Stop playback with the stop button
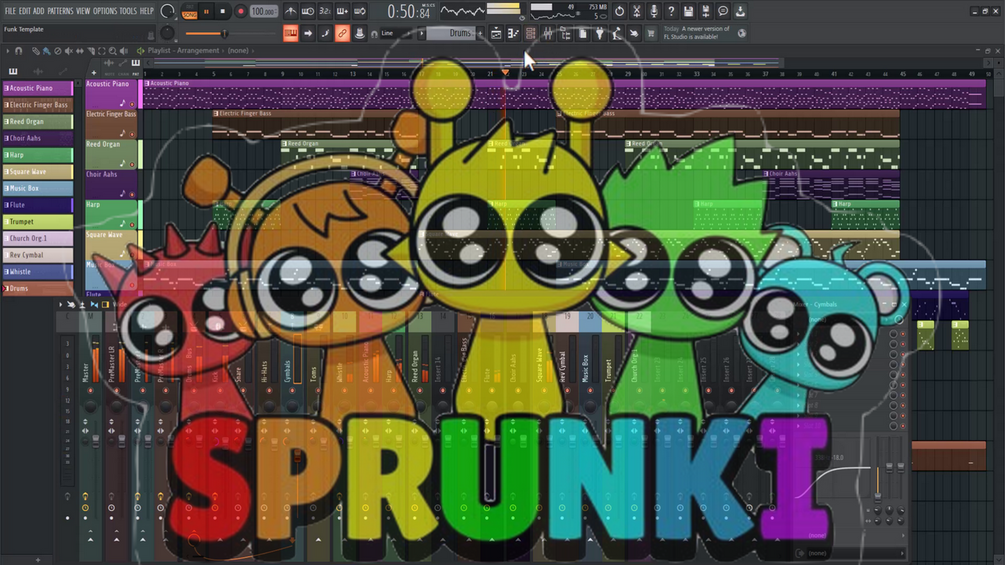Image resolution: width=1005 pixels, height=565 pixels. pos(223,12)
